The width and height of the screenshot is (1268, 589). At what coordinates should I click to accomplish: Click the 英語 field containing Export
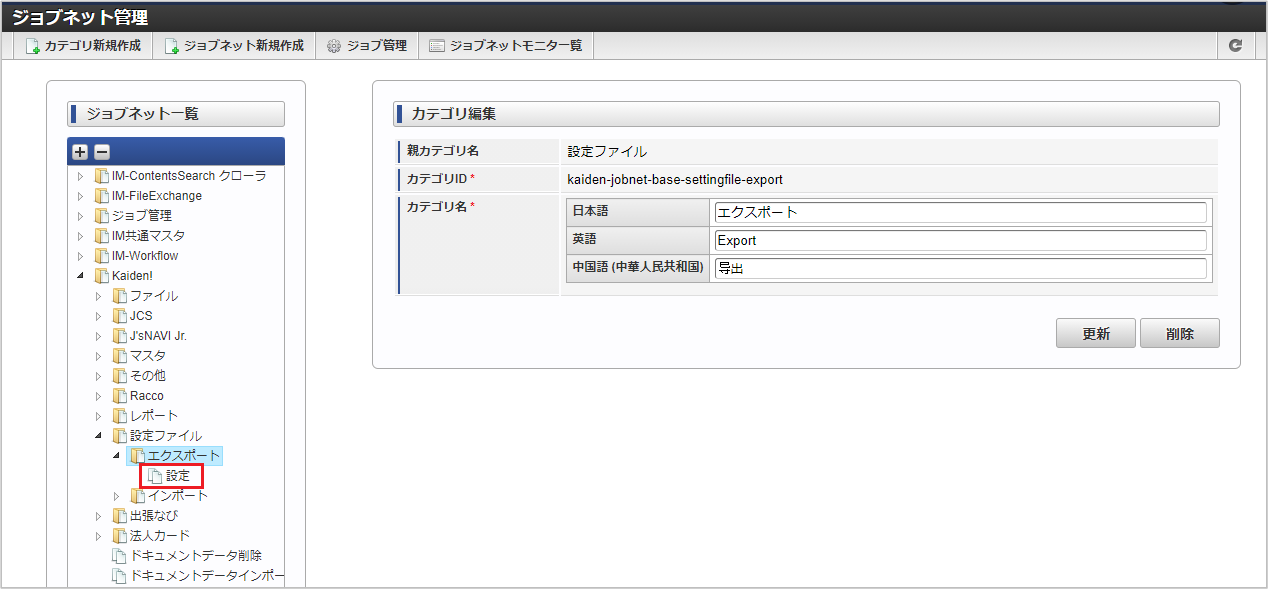960,240
